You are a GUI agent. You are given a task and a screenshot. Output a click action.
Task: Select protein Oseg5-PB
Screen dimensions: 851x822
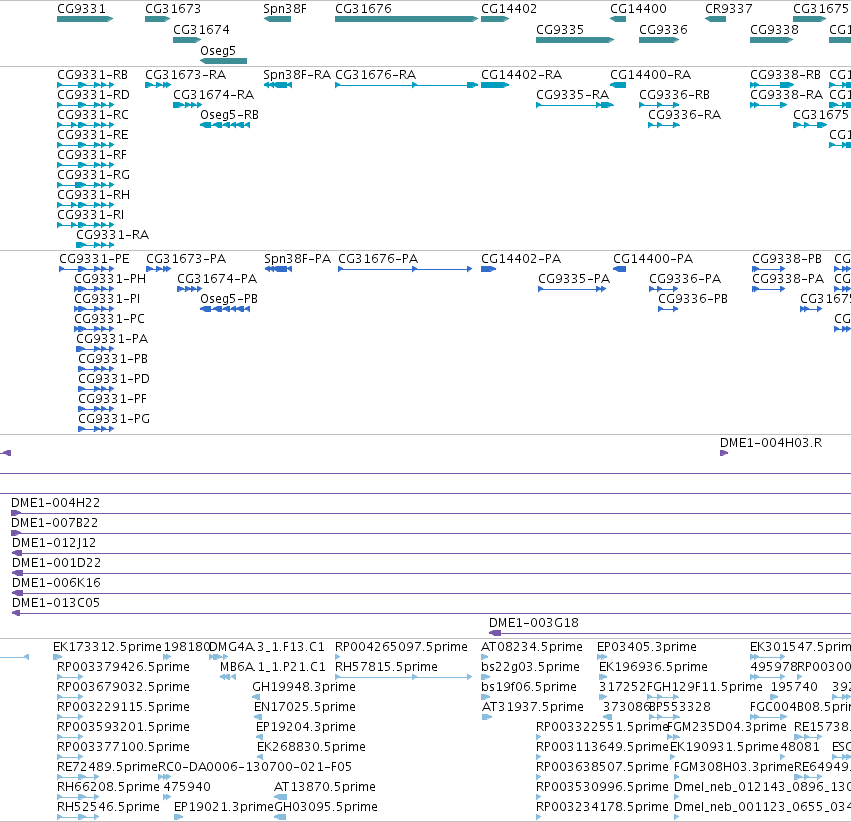coord(225,309)
